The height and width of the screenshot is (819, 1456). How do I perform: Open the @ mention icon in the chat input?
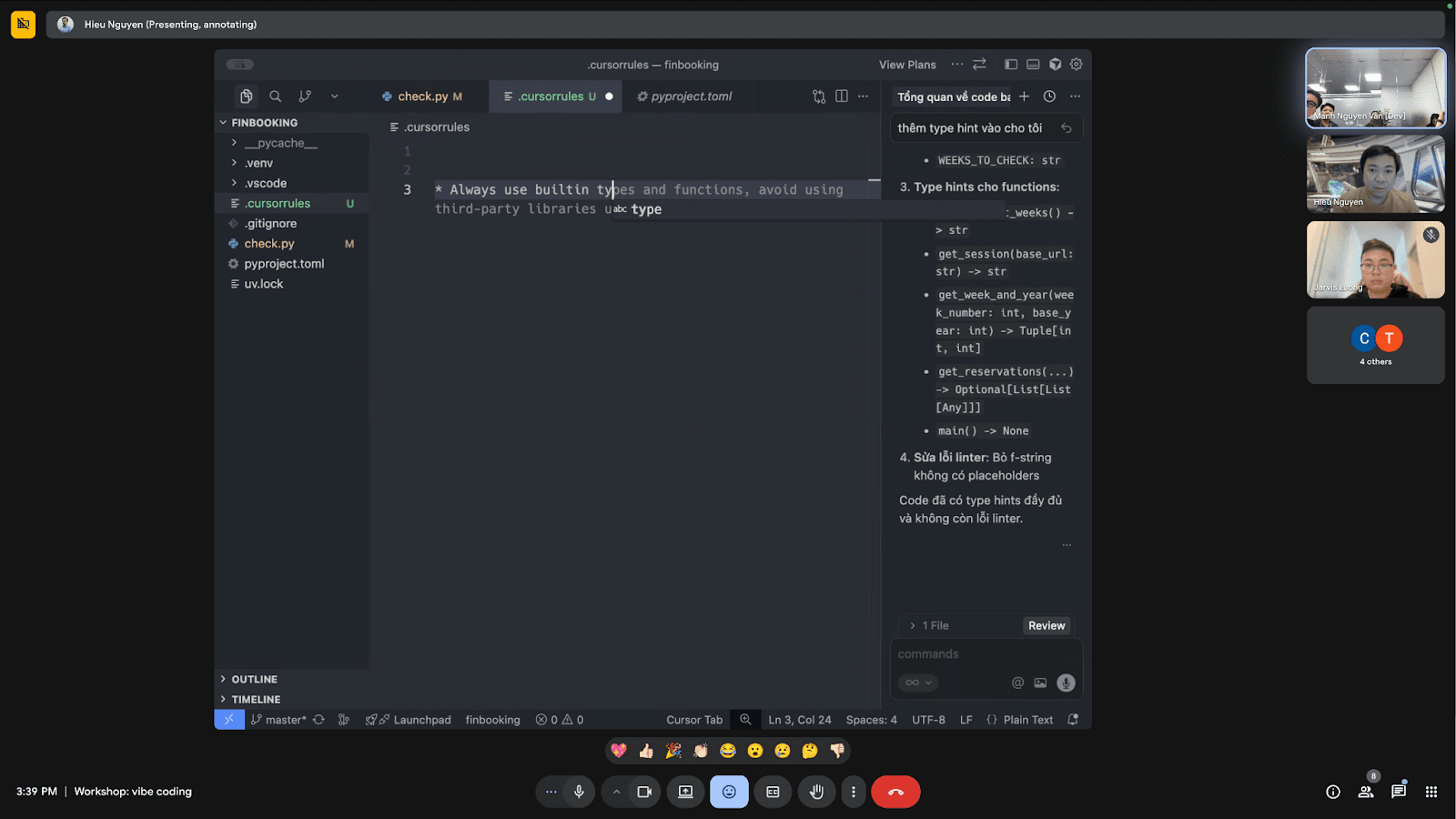pos(1017,682)
